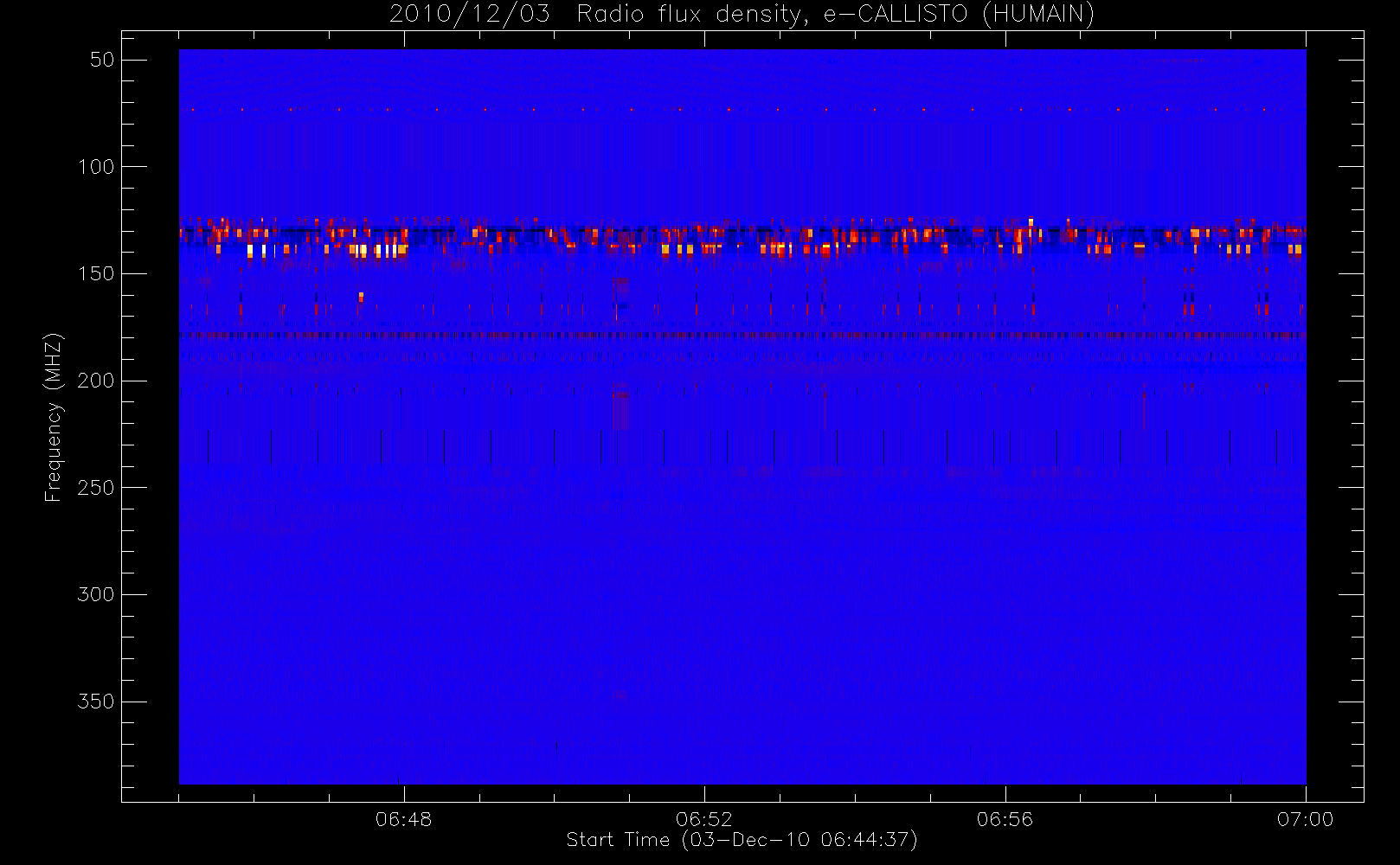Select the 06:56 time tick label
The image size is (1400, 865).
[1005, 819]
